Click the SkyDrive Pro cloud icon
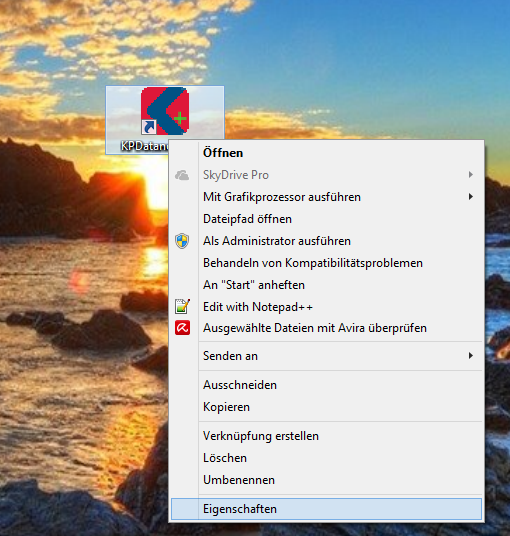Viewport: 510px width, 536px height. click(x=182, y=175)
